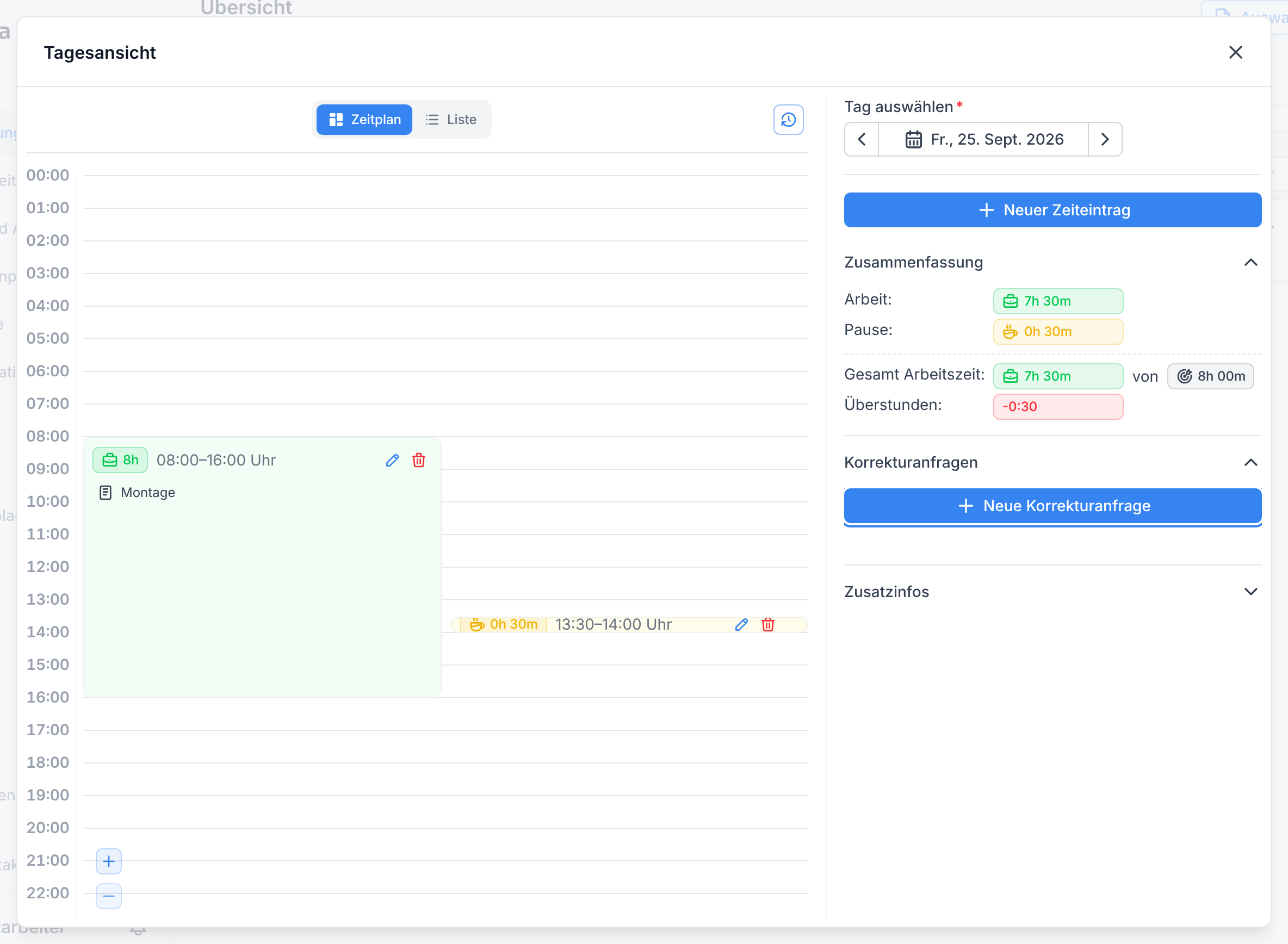The width and height of the screenshot is (1288, 944).
Task: Delete the 13:30–14:00 break entry
Action: [x=768, y=625]
